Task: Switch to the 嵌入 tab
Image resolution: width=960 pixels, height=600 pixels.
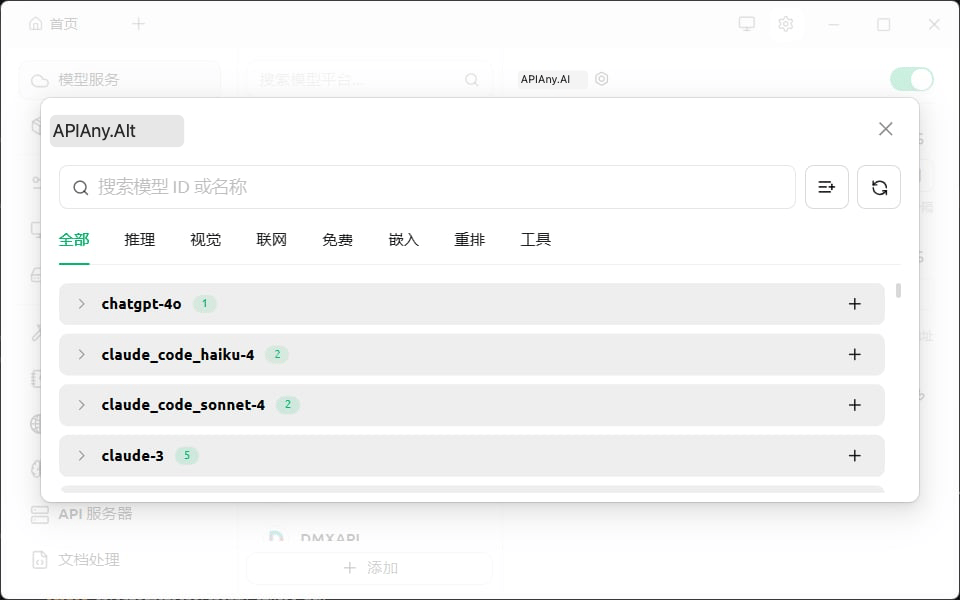Action: pyautogui.click(x=403, y=239)
